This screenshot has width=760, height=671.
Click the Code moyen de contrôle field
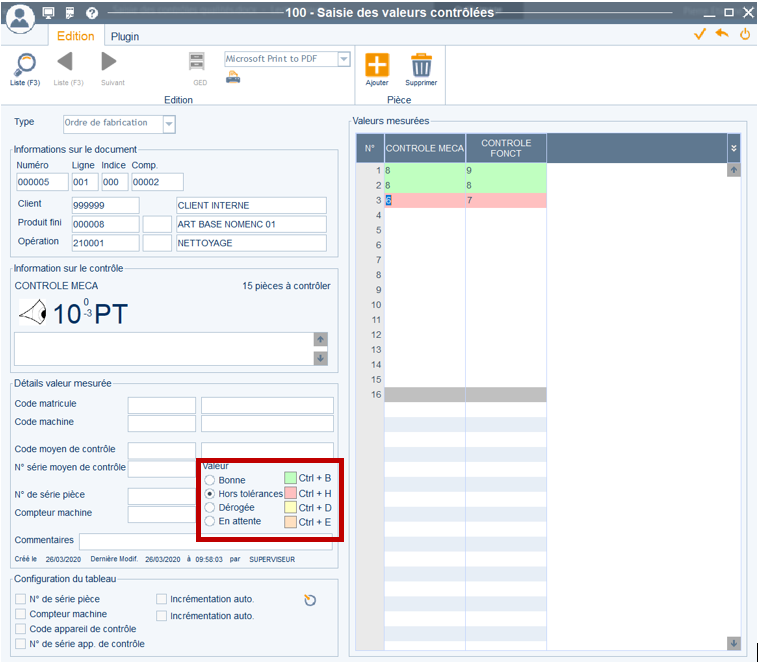tap(161, 450)
